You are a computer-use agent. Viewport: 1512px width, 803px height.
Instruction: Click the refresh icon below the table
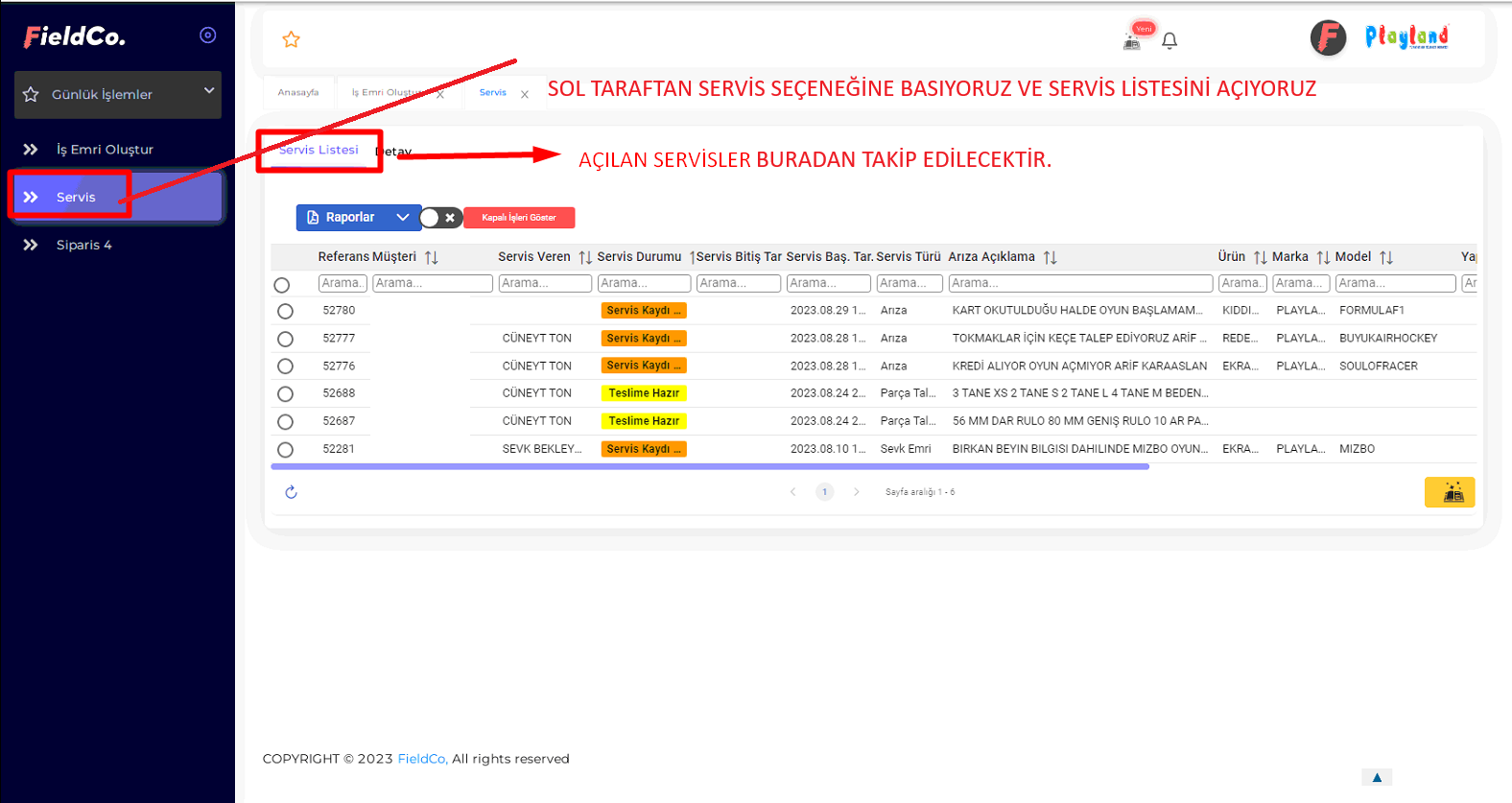(x=291, y=492)
